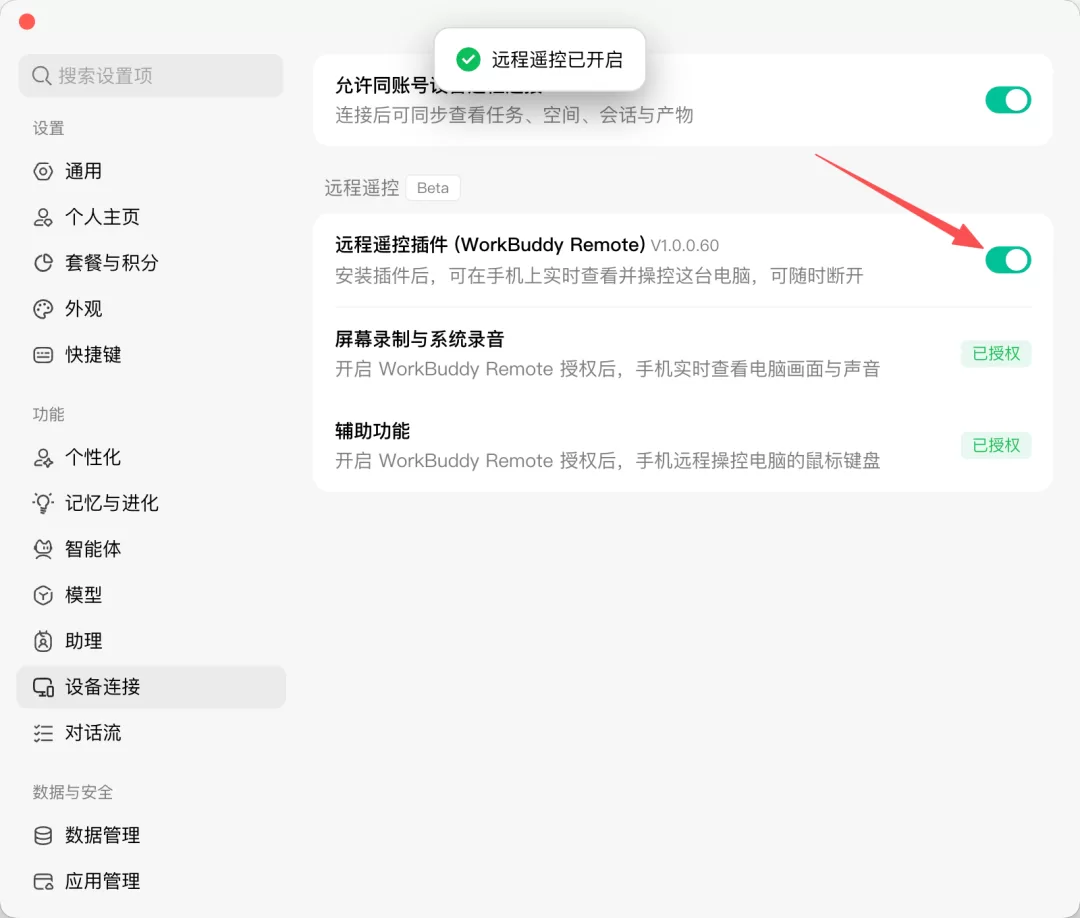Click the 通用 gear icon
The image size is (1080, 918).
point(43,171)
